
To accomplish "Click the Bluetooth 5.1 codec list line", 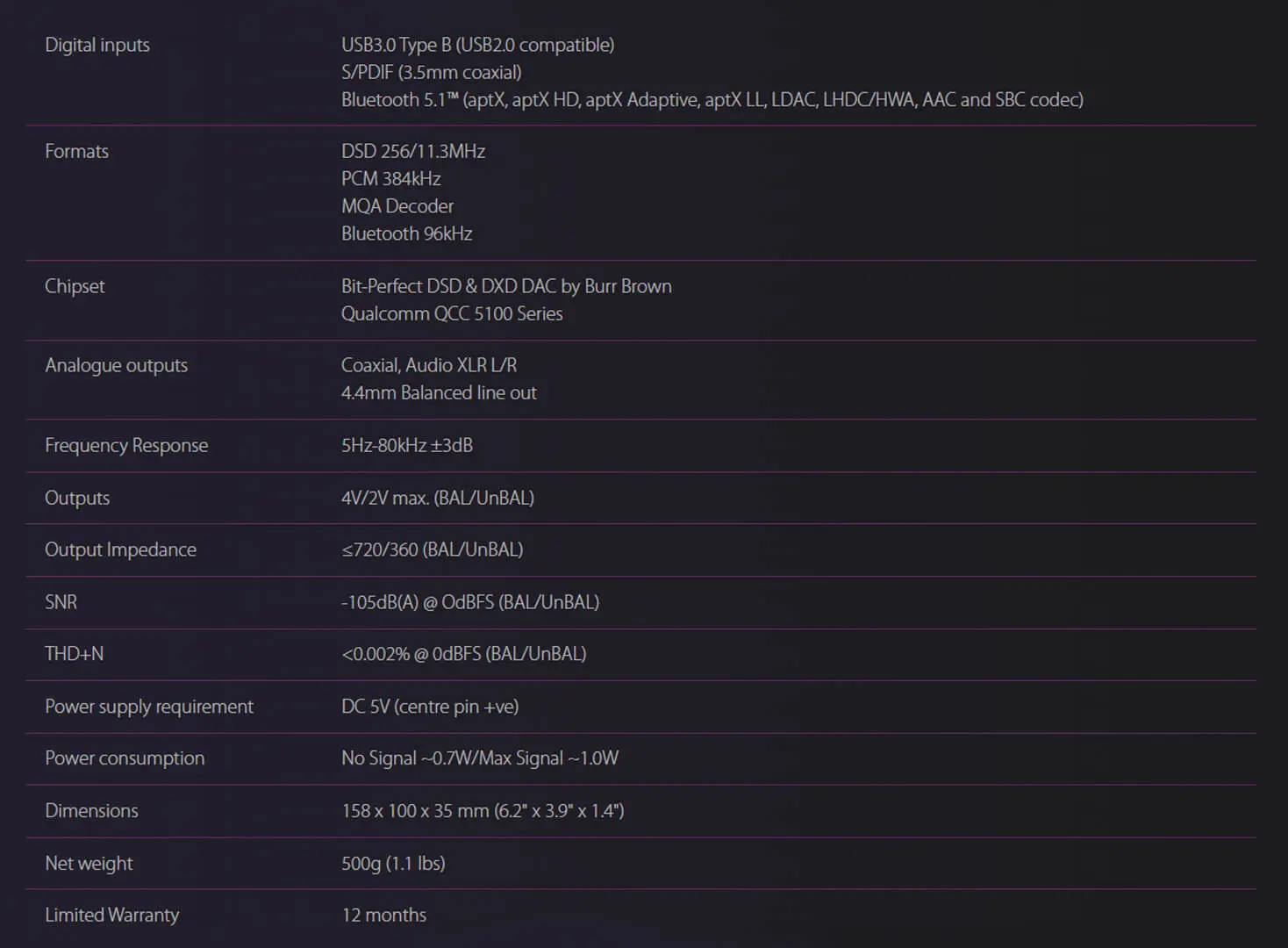I will 712,100.
